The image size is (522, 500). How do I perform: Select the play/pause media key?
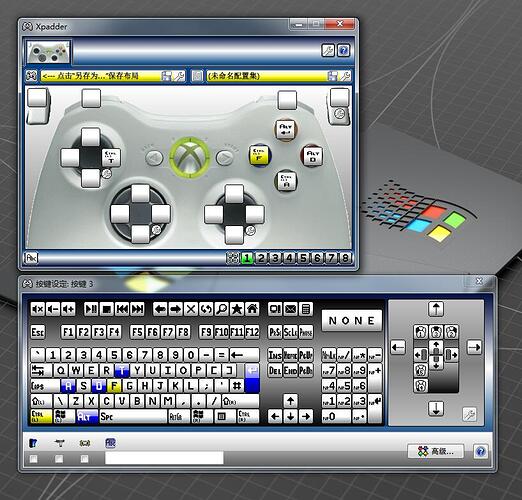(x=91, y=309)
